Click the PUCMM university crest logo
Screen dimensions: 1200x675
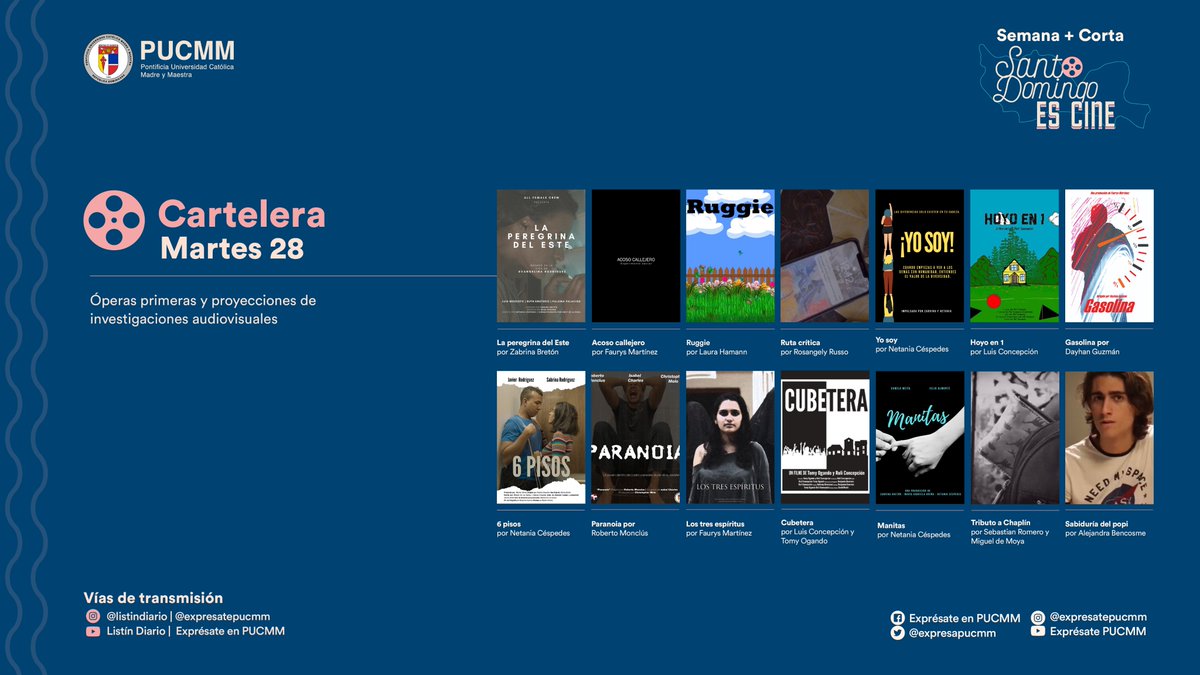point(108,59)
